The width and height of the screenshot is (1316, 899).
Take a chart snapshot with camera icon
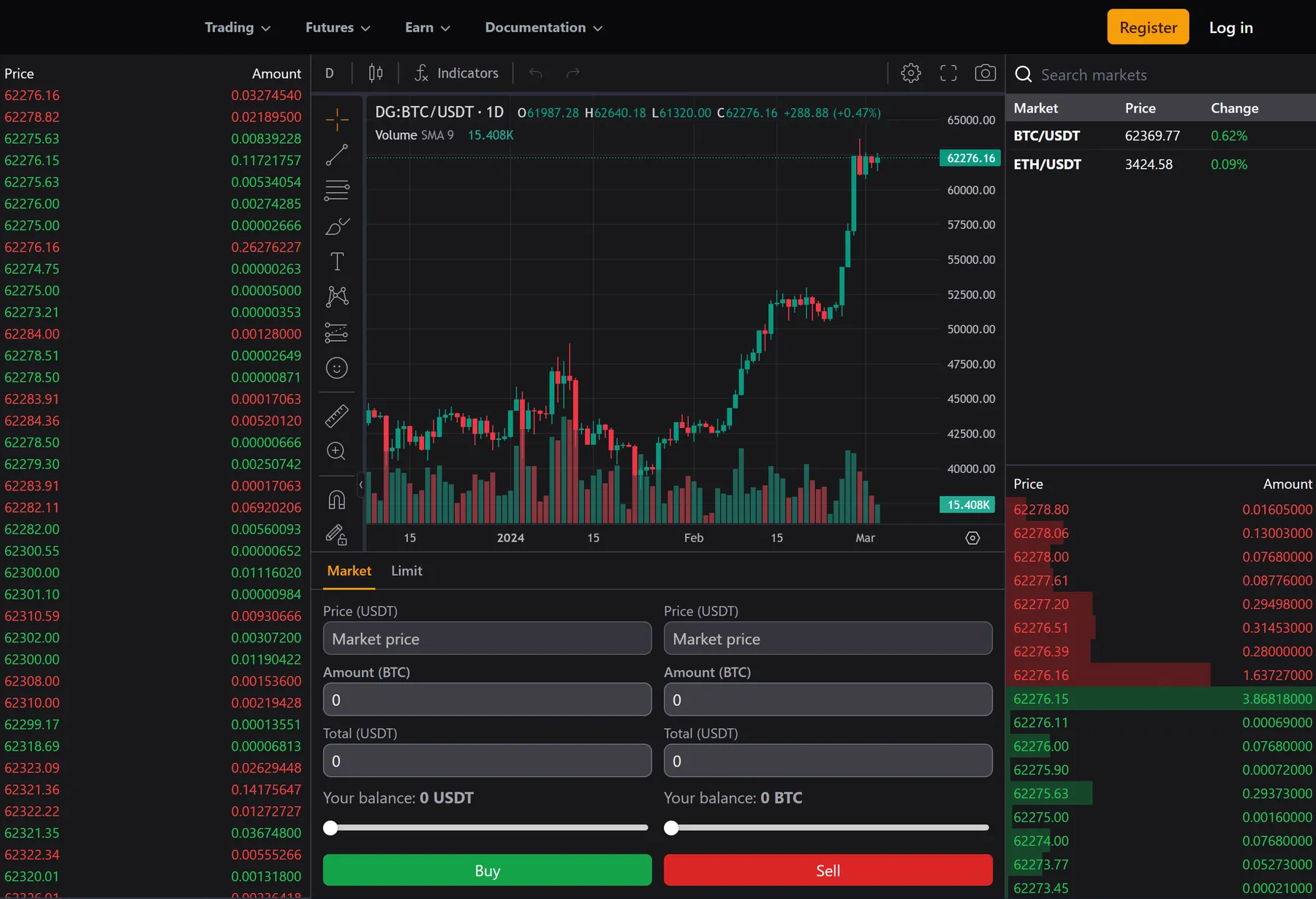(986, 73)
